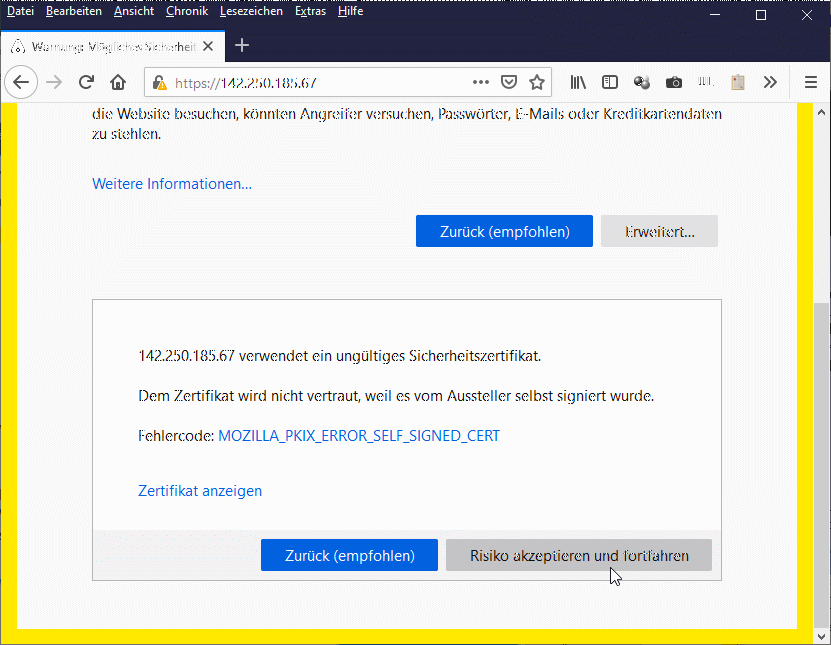Image resolution: width=831 pixels, height=645 pixels.
Task: Open the Library bookmarks icon
Action: (578, 82)
